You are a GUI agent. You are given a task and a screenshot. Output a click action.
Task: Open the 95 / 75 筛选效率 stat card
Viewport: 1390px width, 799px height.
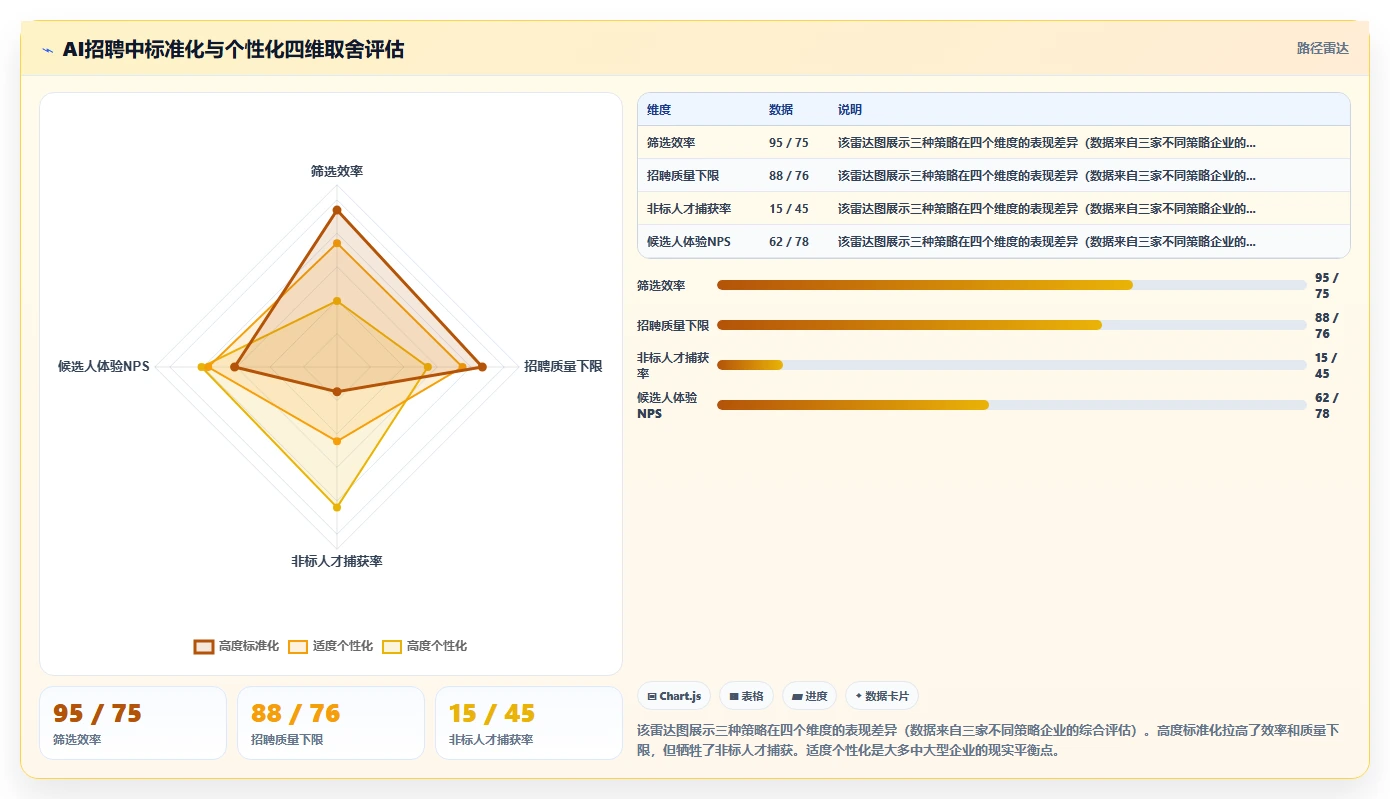[133, 723]
